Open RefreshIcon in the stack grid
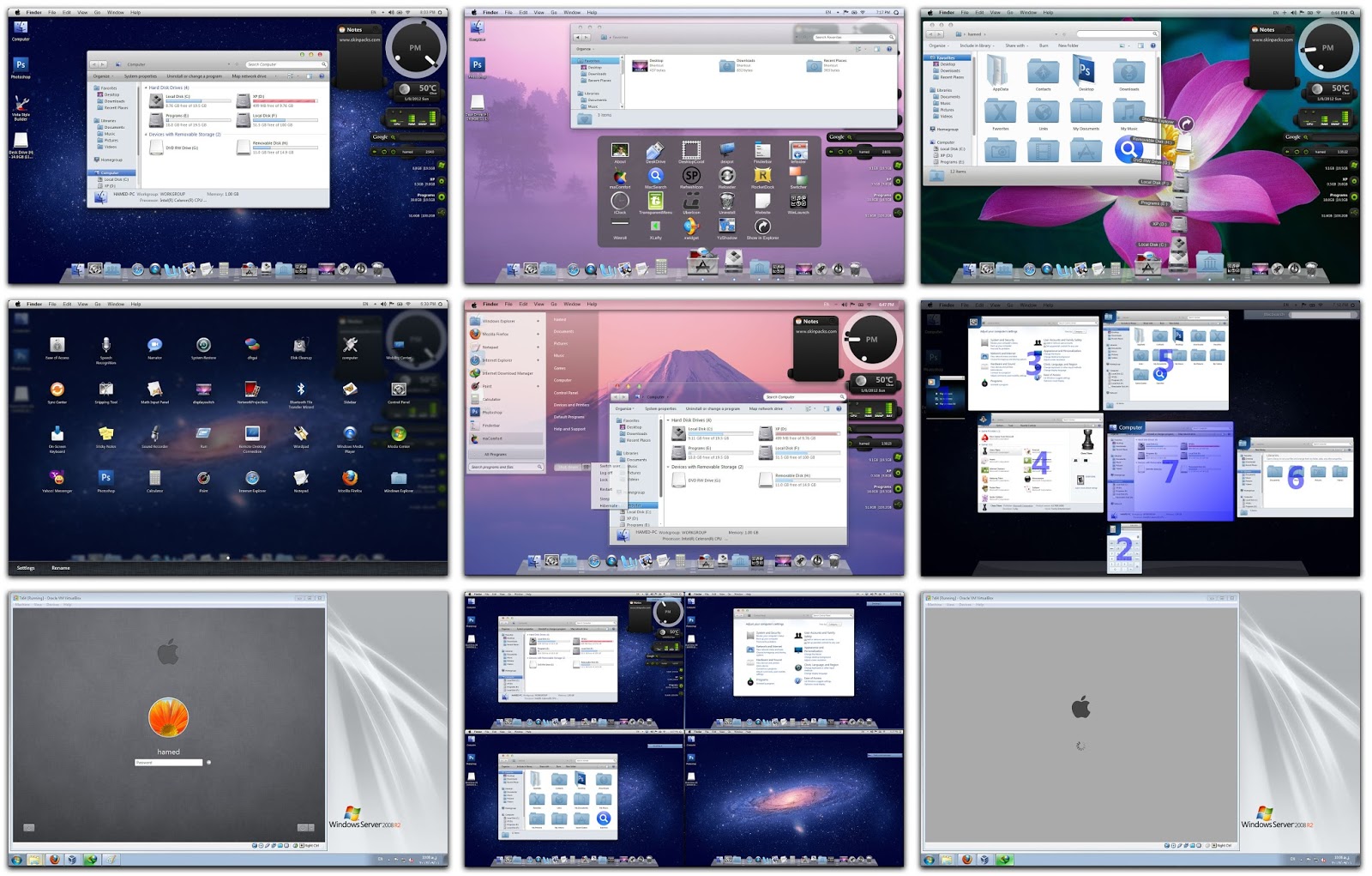This screenshot has height=876, width=1372. [691, 176]
